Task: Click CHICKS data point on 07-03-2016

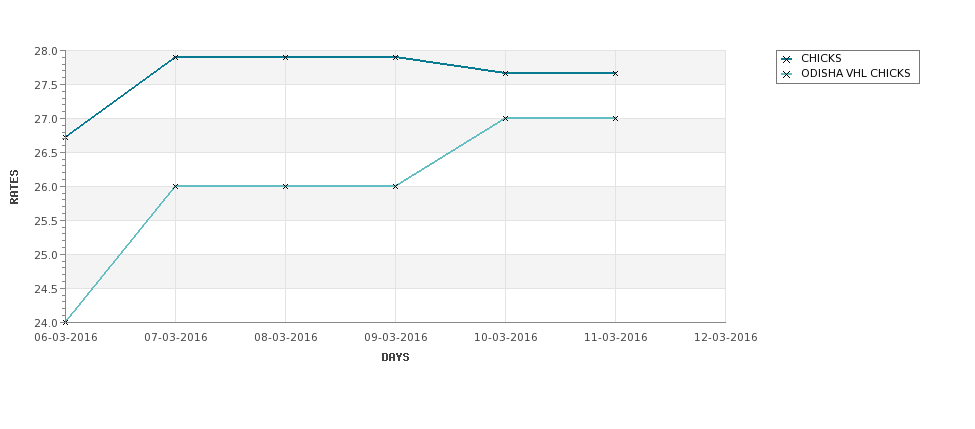Action: click(175, 57)
